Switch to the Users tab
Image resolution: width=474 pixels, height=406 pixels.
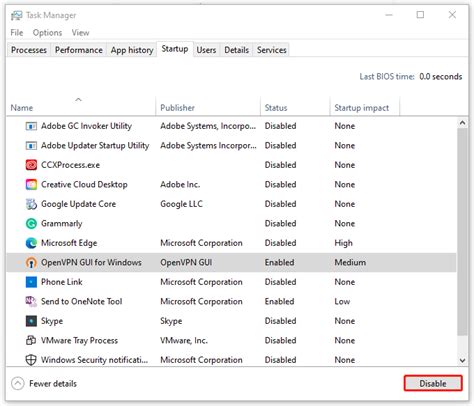(x=206, y=50)
